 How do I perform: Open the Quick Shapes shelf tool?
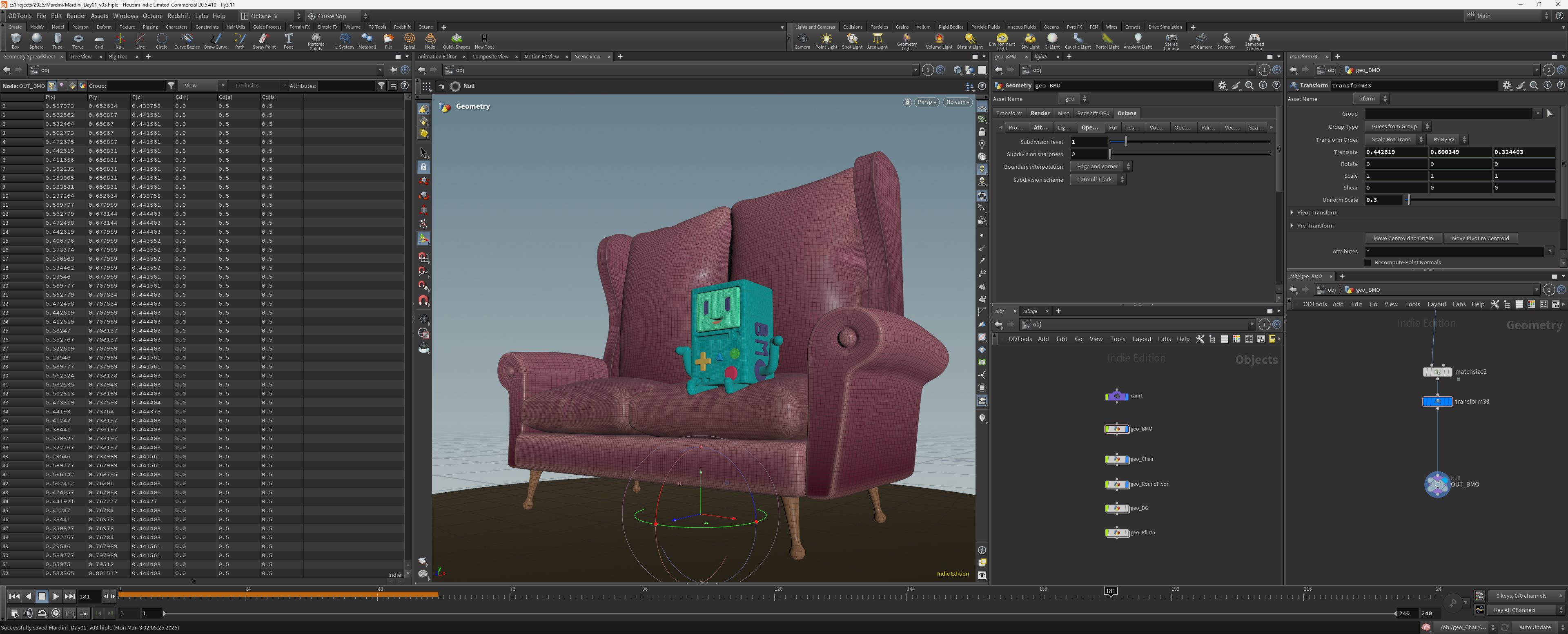click(456, 41)
